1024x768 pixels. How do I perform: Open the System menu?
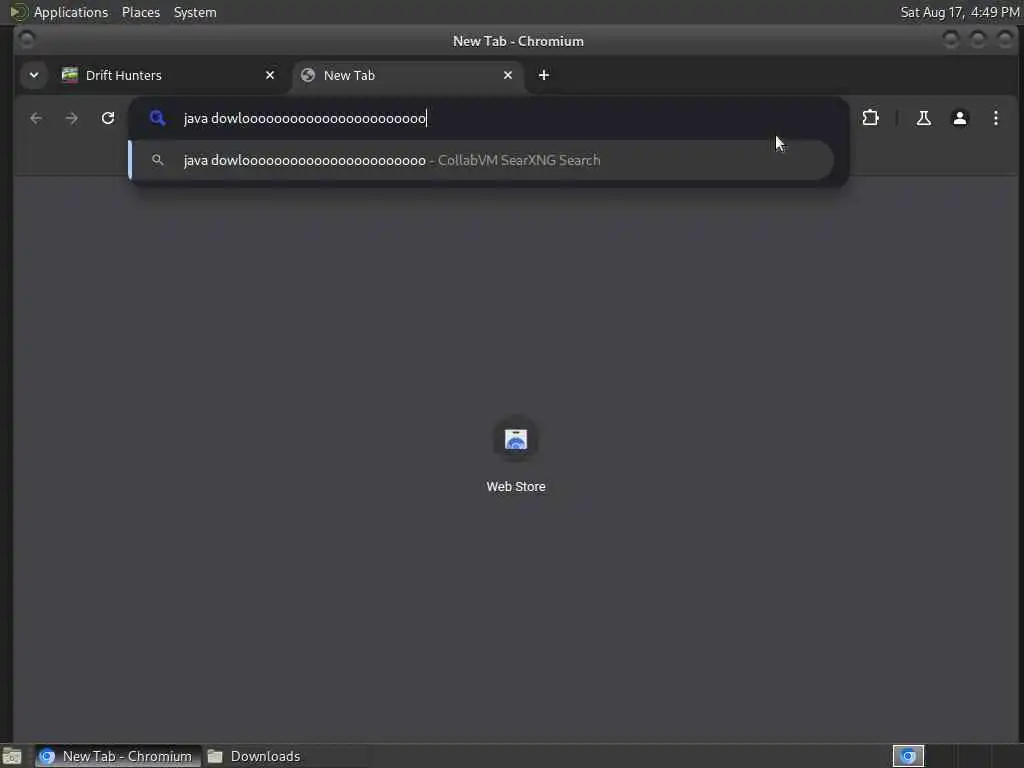coord(195,12)
